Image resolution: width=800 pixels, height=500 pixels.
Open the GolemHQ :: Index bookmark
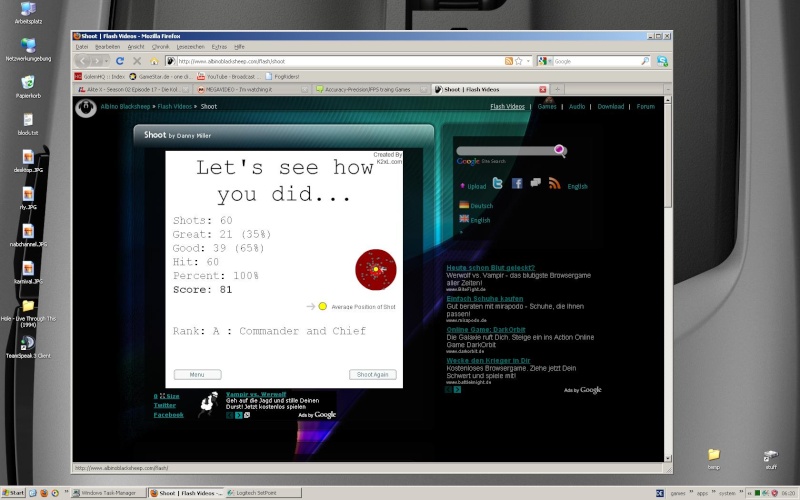tap(99, 77)
